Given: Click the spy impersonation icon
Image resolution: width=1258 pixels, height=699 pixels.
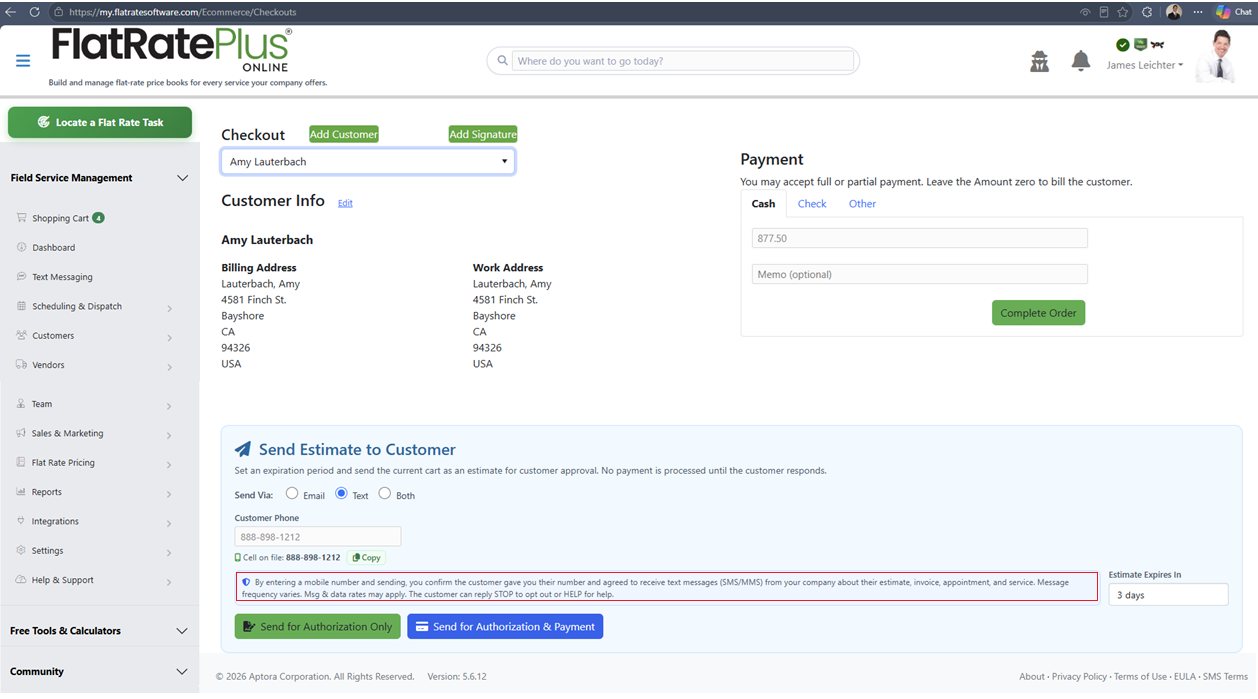Looking at the screenshot, I should coord(1040,62).
